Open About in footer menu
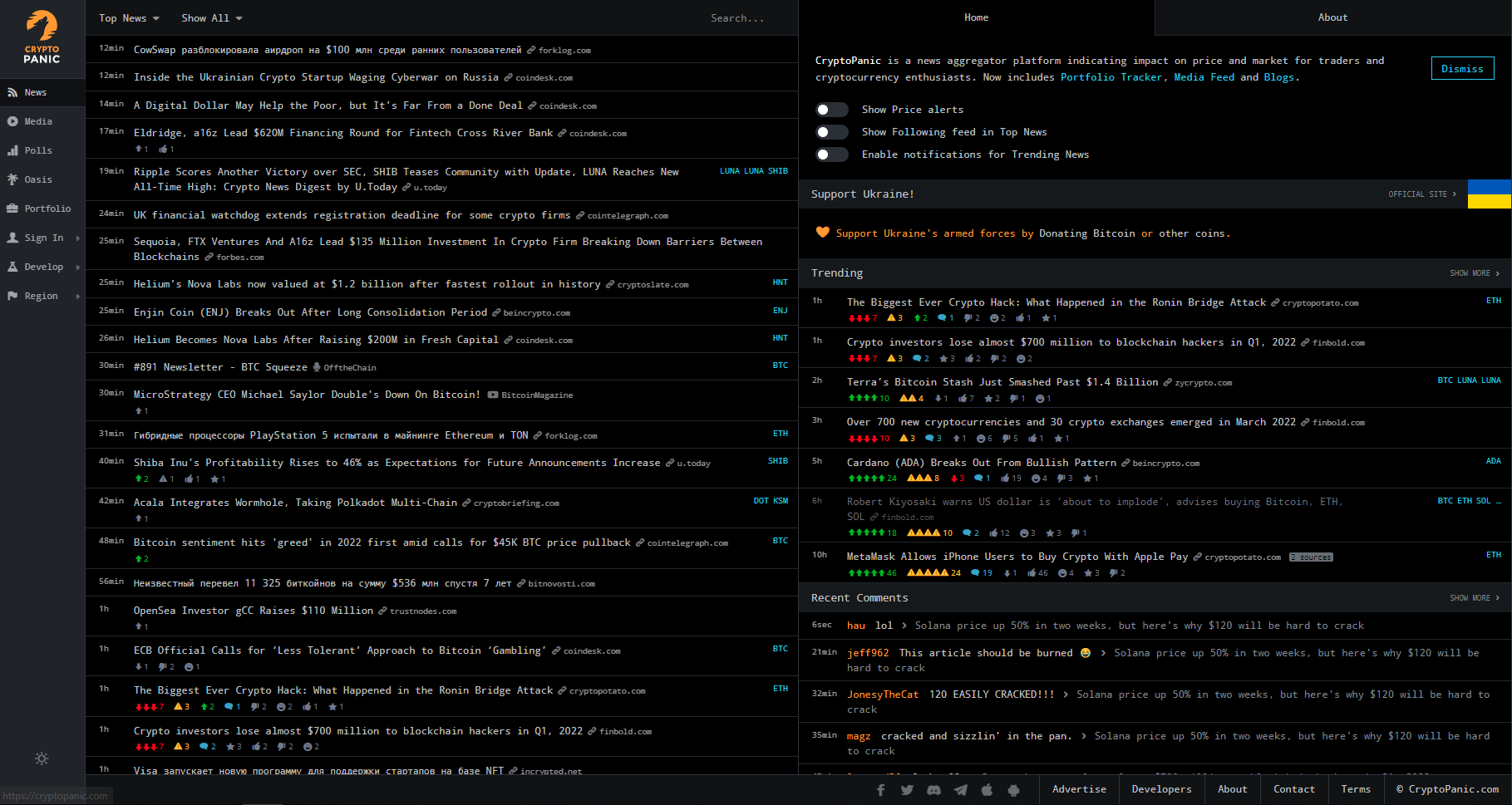The height and width of the screenshot is (805, 1512). [x=1232, y=789]
